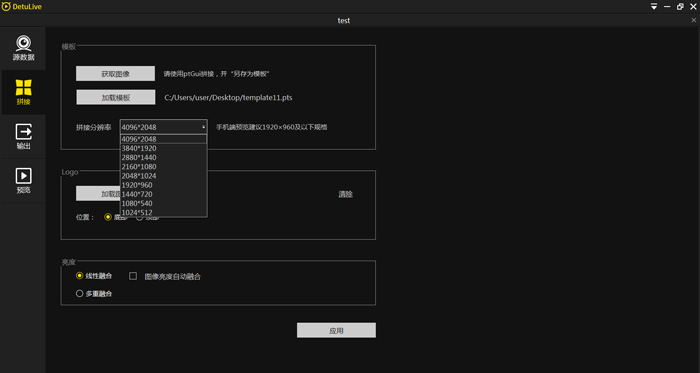Select the second Logo position radio button
The height and width of the screenshot is (373, 700).
click(x=139, y=217)
